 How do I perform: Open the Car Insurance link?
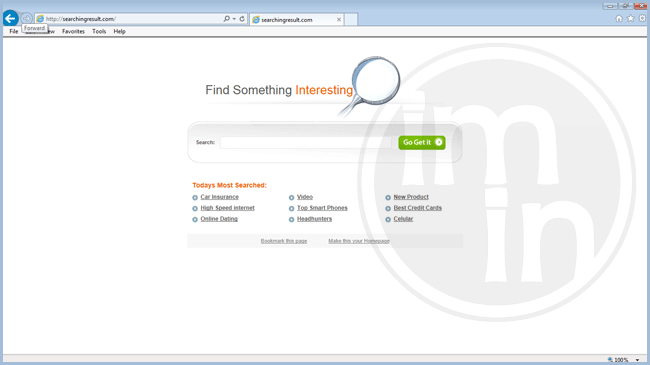[x=220, y=197]
